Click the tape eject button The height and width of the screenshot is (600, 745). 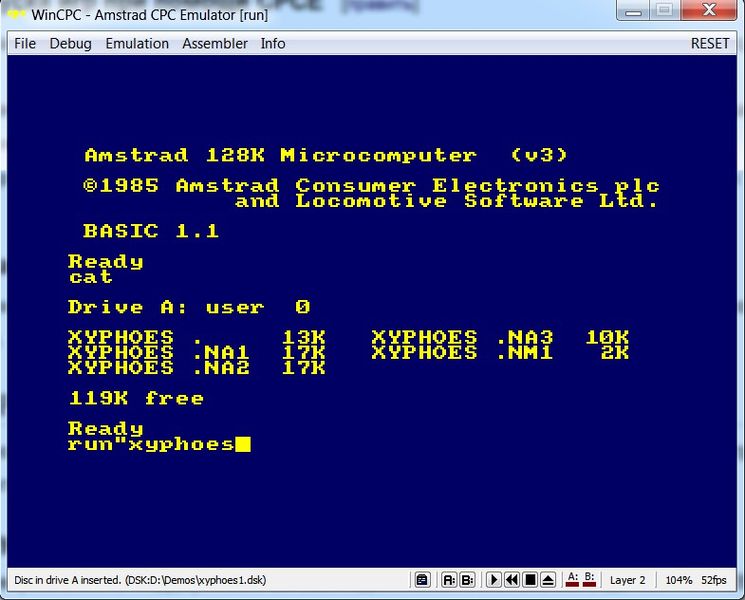click(x=548, y=580)
